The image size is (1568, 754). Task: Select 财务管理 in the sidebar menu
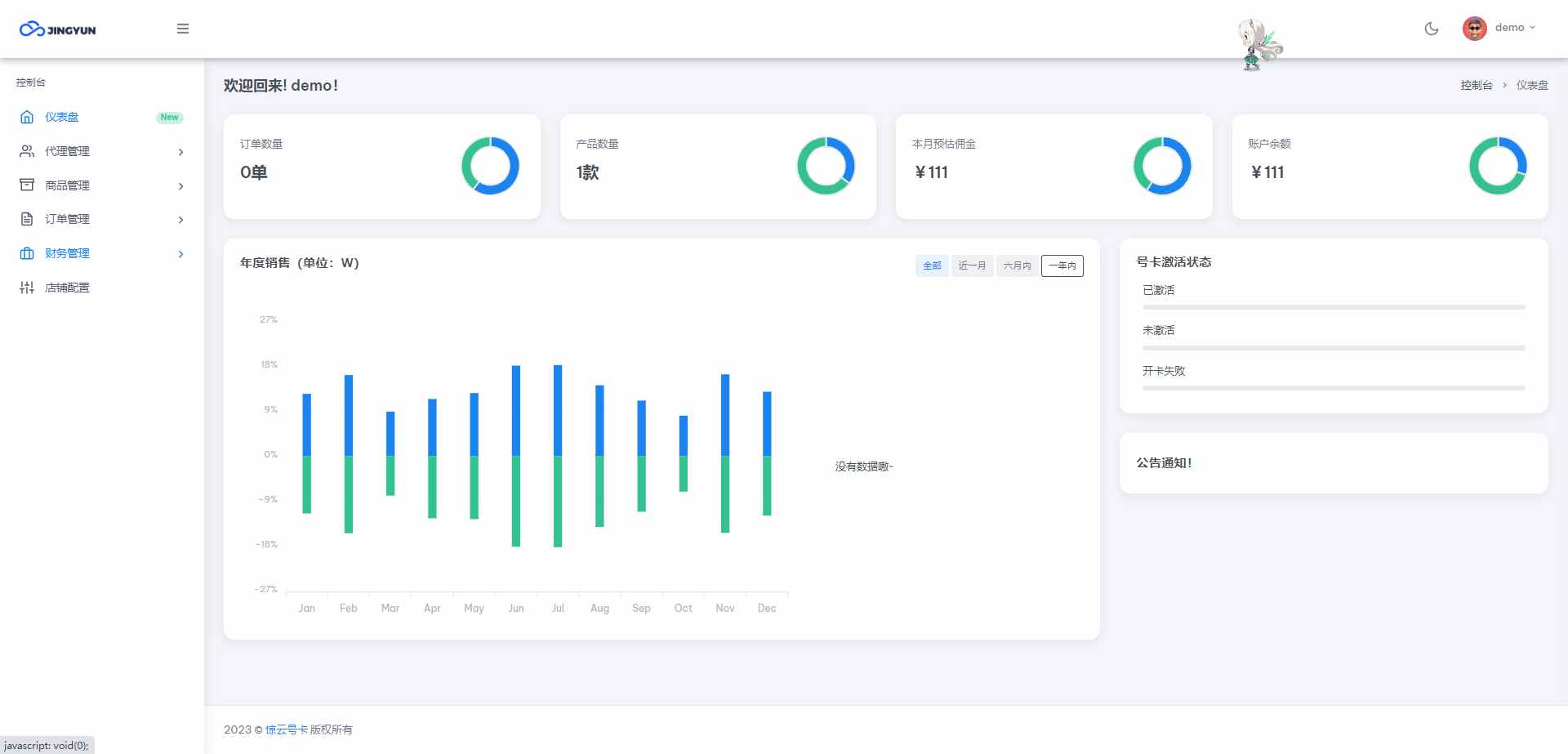(x=67, y=253)
